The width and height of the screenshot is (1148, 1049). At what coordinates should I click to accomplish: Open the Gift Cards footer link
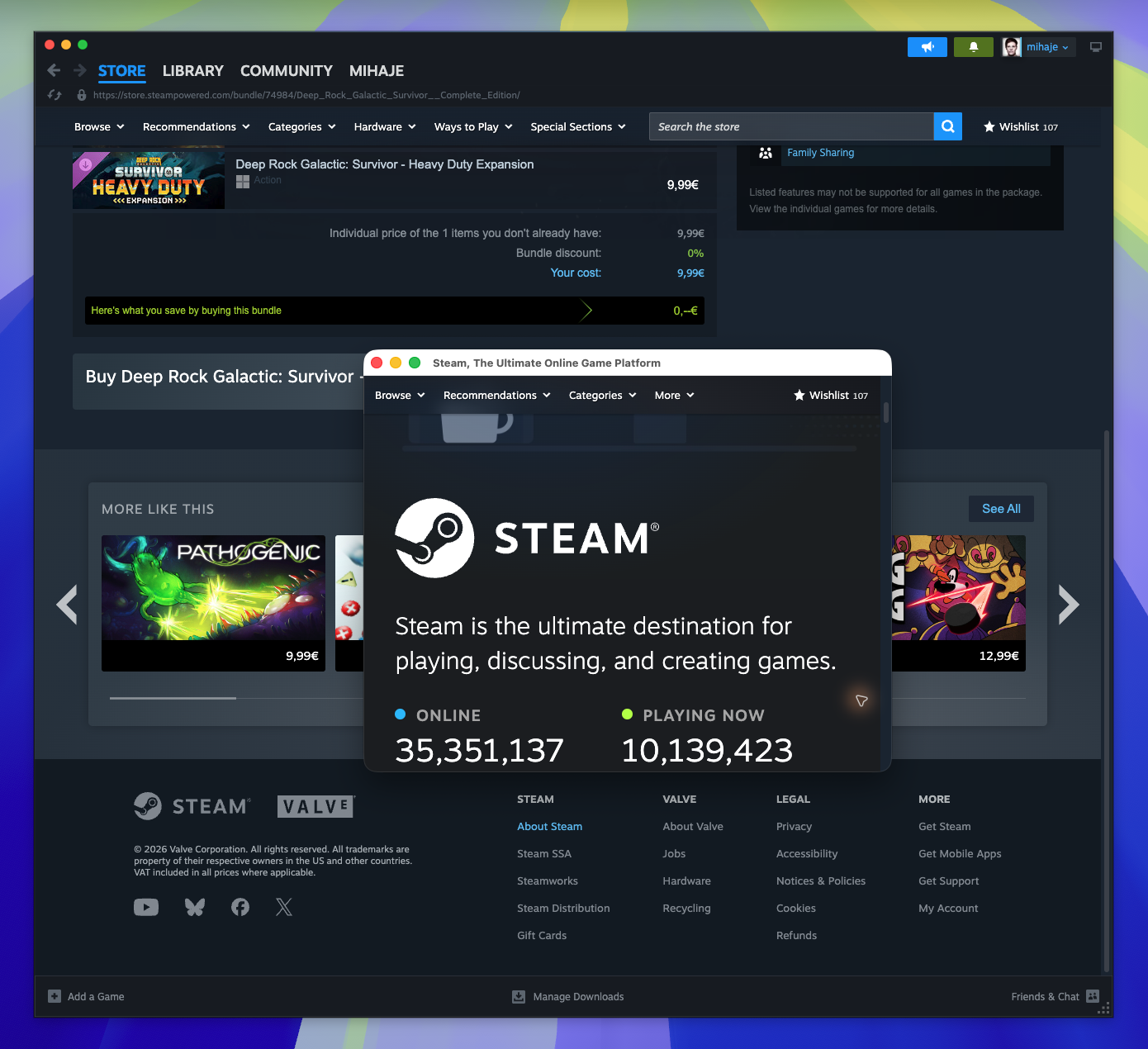pyautogui.click(x=542, y=936)
